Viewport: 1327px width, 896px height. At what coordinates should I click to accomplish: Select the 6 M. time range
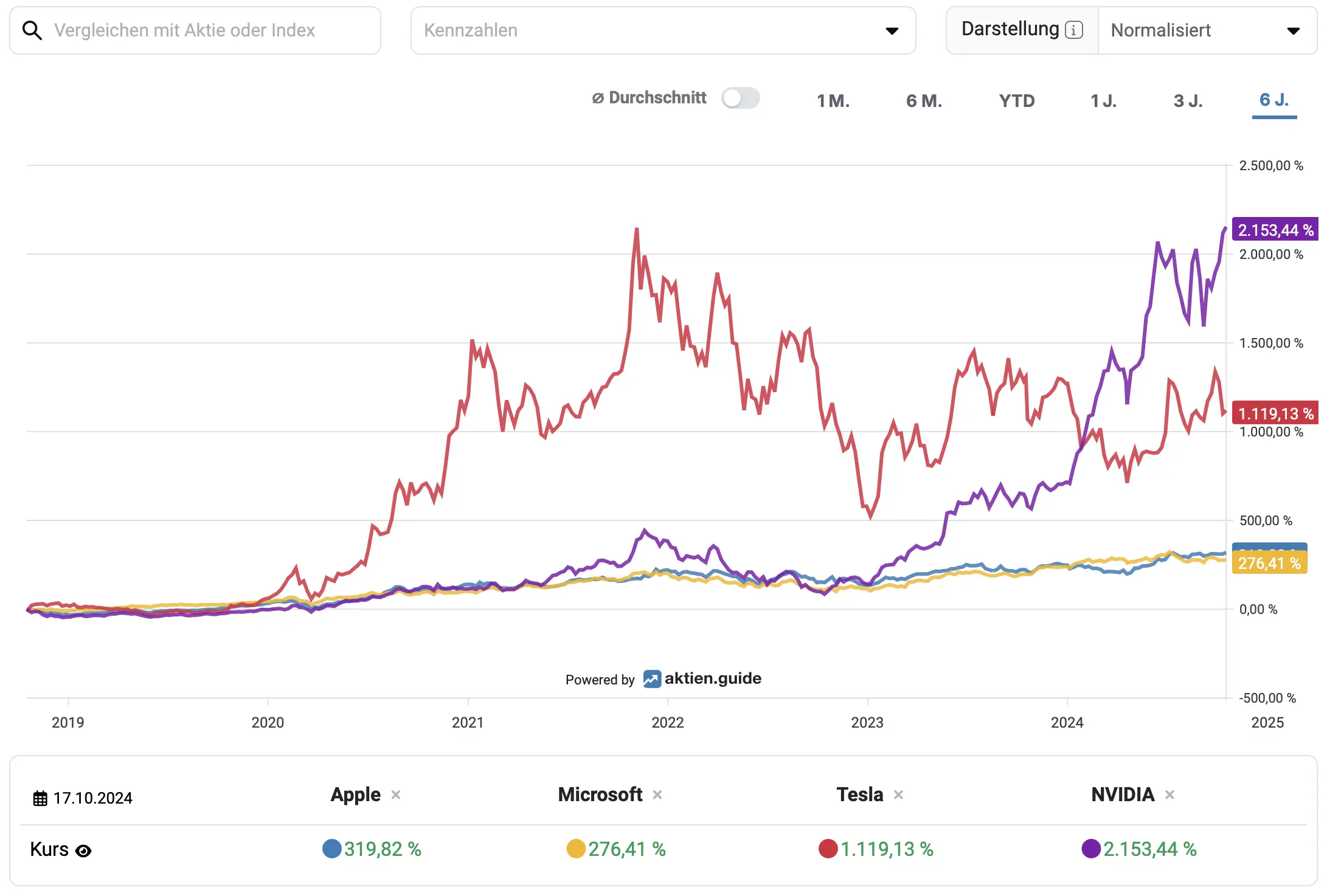[x=924, y=100]
